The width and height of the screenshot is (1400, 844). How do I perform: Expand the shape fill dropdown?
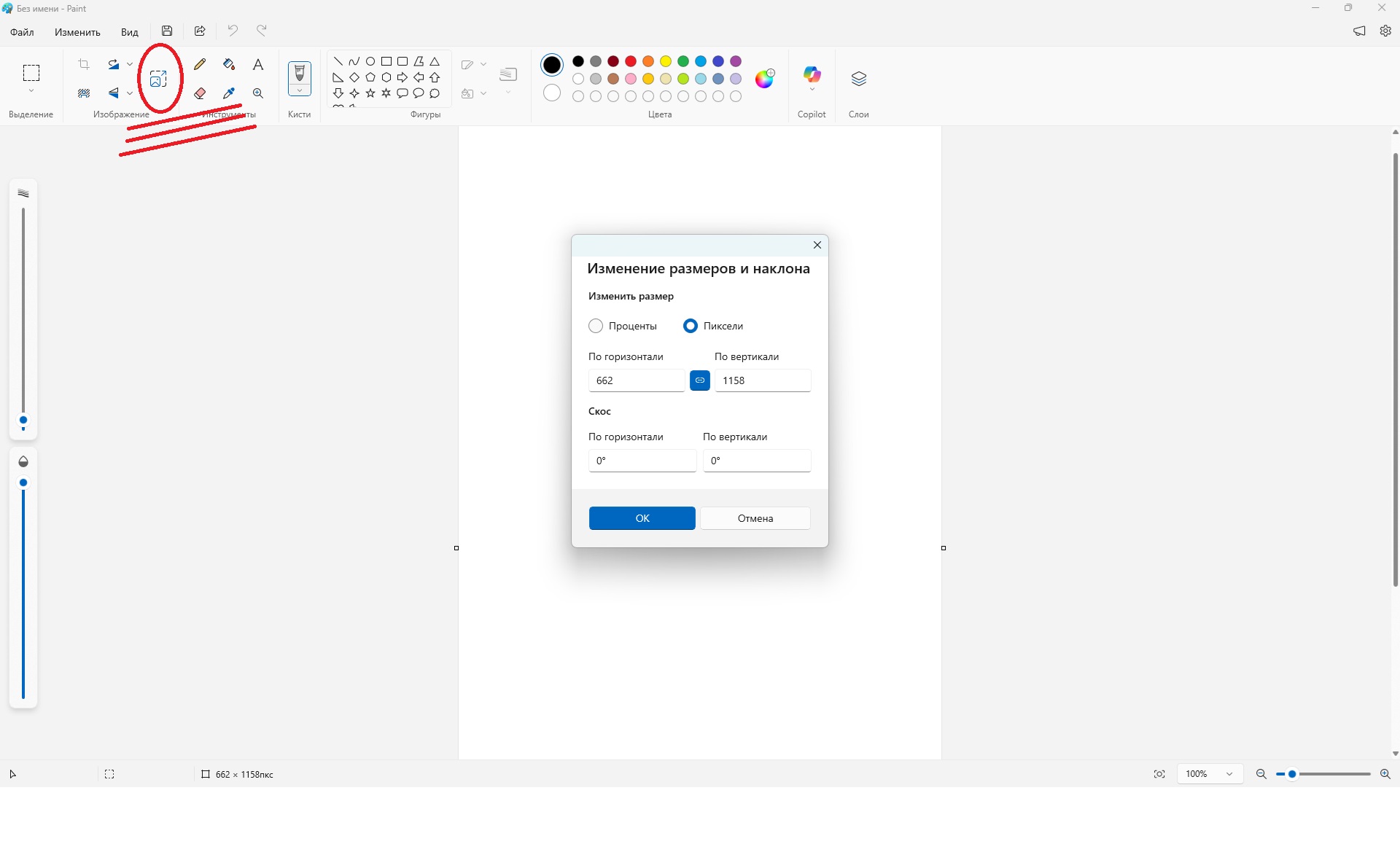483,93
